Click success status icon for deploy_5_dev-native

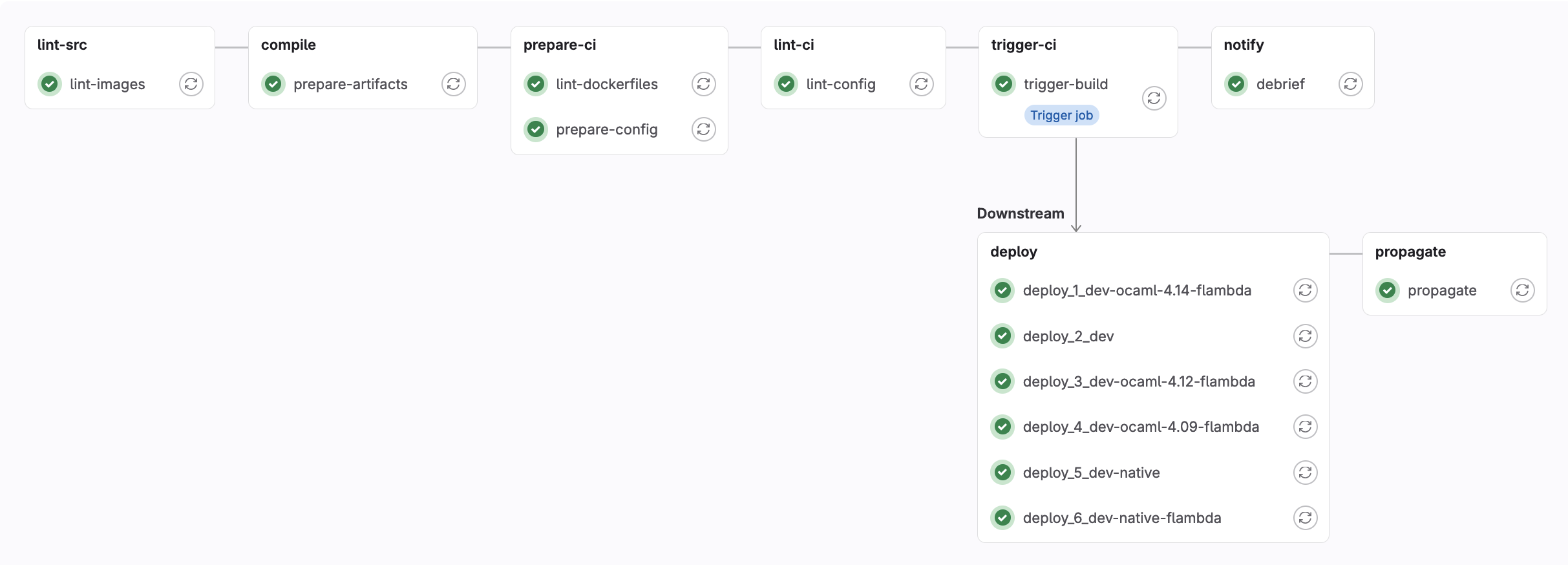pos(1002,473)
